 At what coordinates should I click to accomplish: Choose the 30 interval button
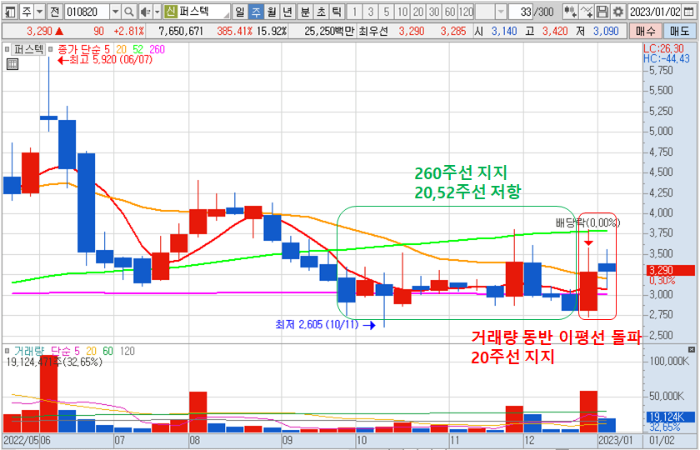[x=434, y=11]
